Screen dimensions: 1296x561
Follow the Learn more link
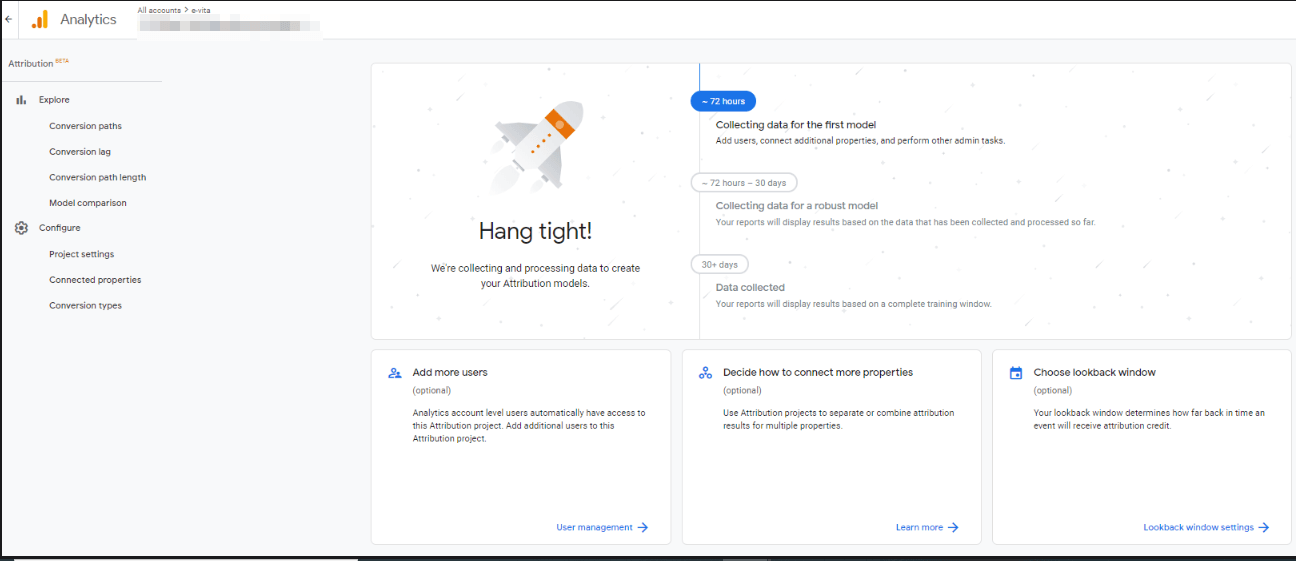click(919, 527)
